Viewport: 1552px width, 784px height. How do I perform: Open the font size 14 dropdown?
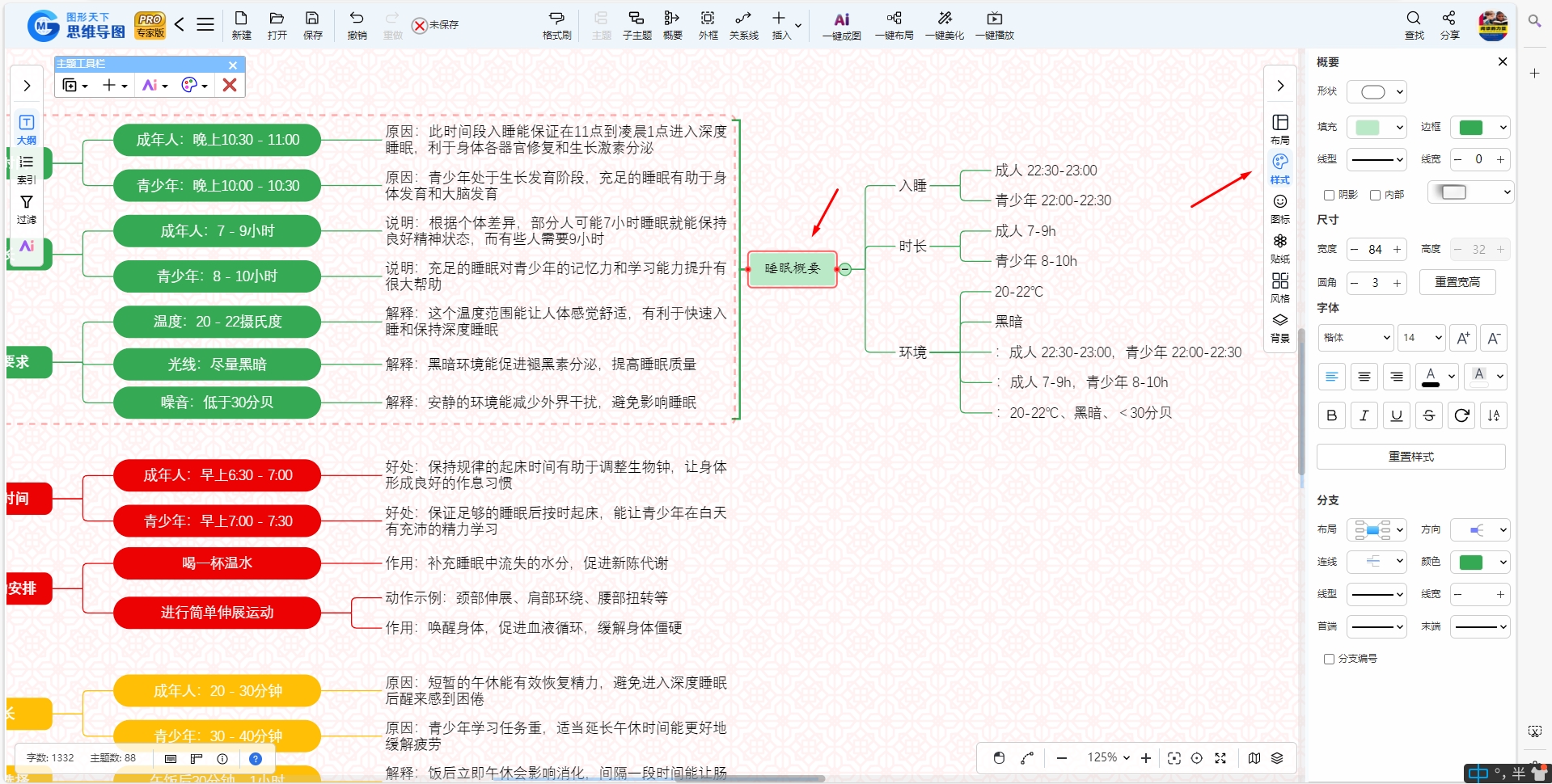(x=1422, y=338)
